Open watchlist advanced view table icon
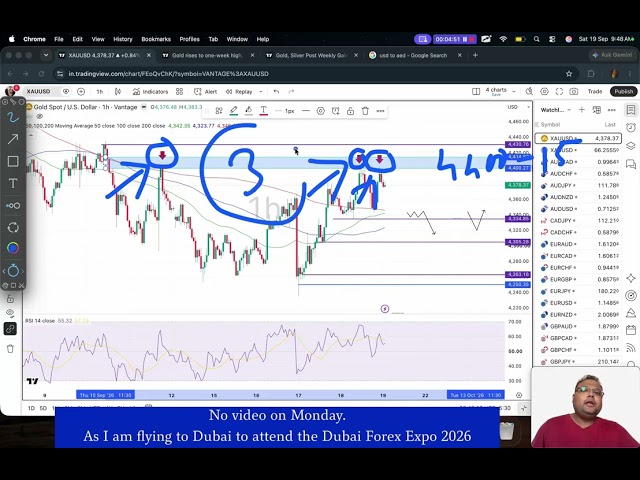The image size is (640, 480). click(x=597, y=110)
